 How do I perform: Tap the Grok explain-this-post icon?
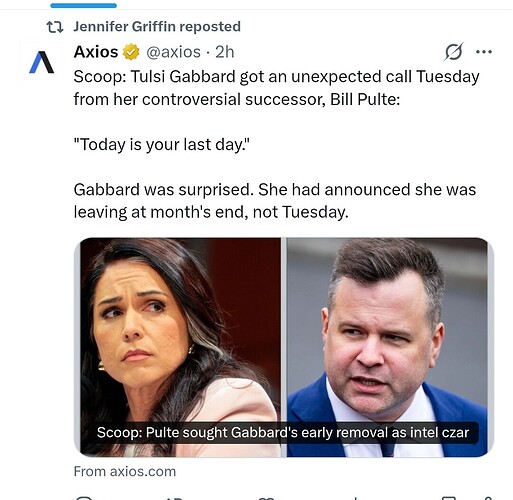click(454, 52)
